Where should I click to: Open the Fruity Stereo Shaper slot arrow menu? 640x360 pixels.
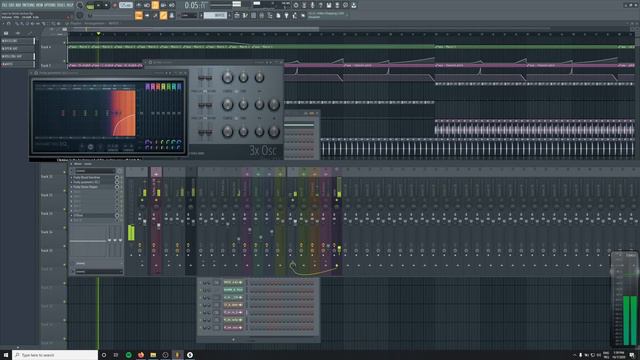point(72,187)
